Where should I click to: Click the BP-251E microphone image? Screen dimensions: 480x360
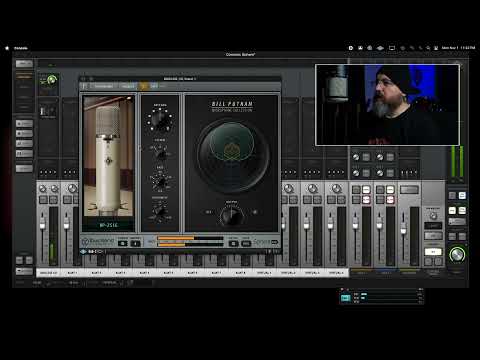click(109, 157)
